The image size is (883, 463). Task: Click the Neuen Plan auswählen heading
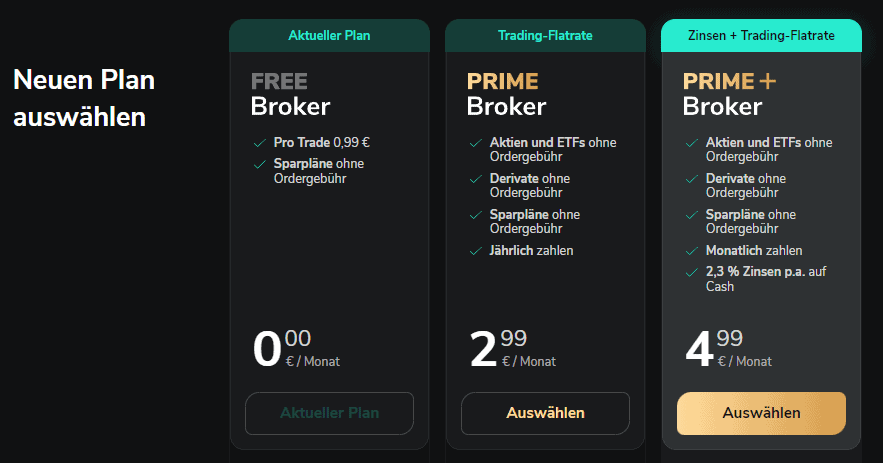tap(84, 98)
